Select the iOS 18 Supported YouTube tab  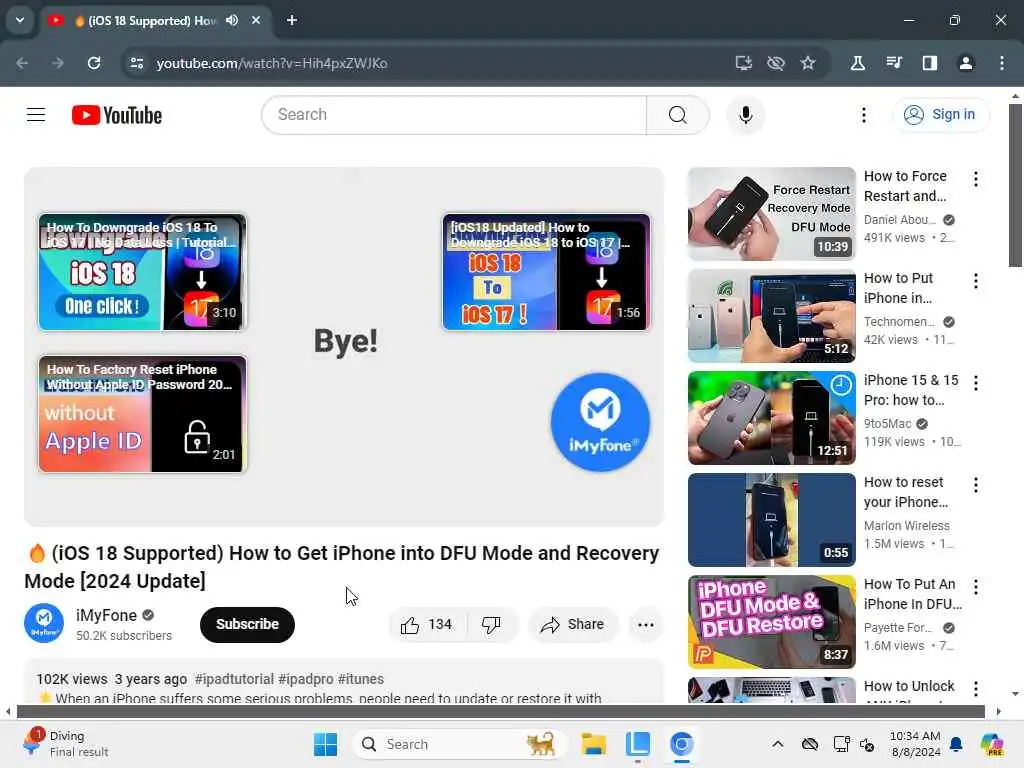(x=153, y=21)
